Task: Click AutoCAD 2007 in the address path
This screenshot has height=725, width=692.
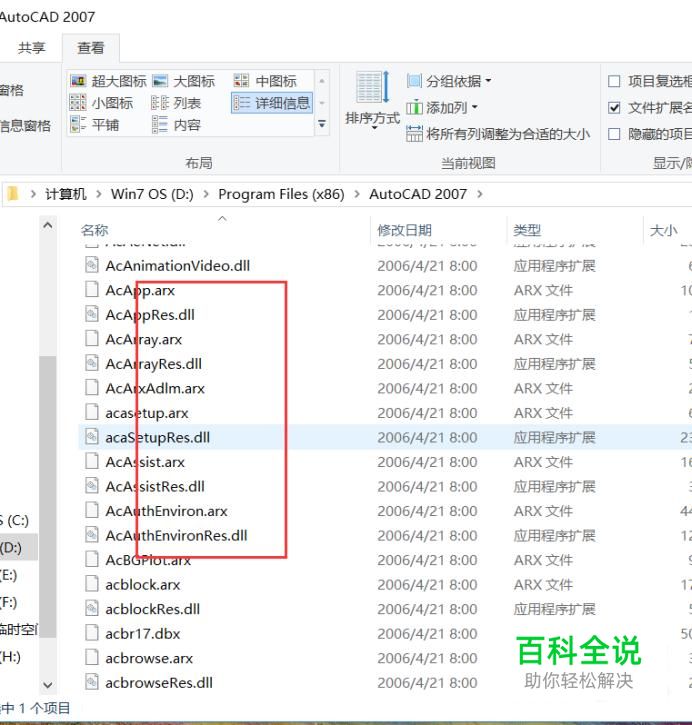Action: [418, 194]
